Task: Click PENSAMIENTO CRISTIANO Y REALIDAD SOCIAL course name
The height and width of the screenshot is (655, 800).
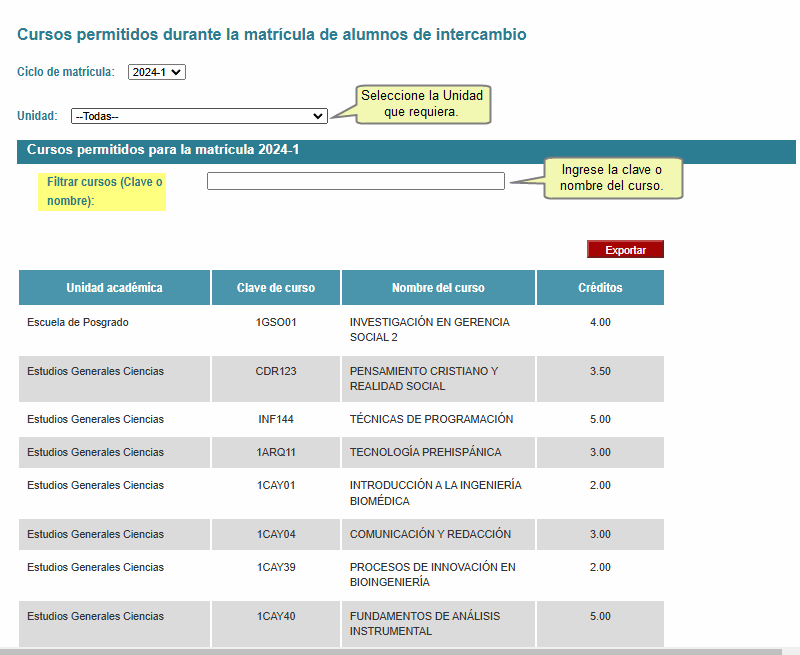Action: [x=424, y=379]
